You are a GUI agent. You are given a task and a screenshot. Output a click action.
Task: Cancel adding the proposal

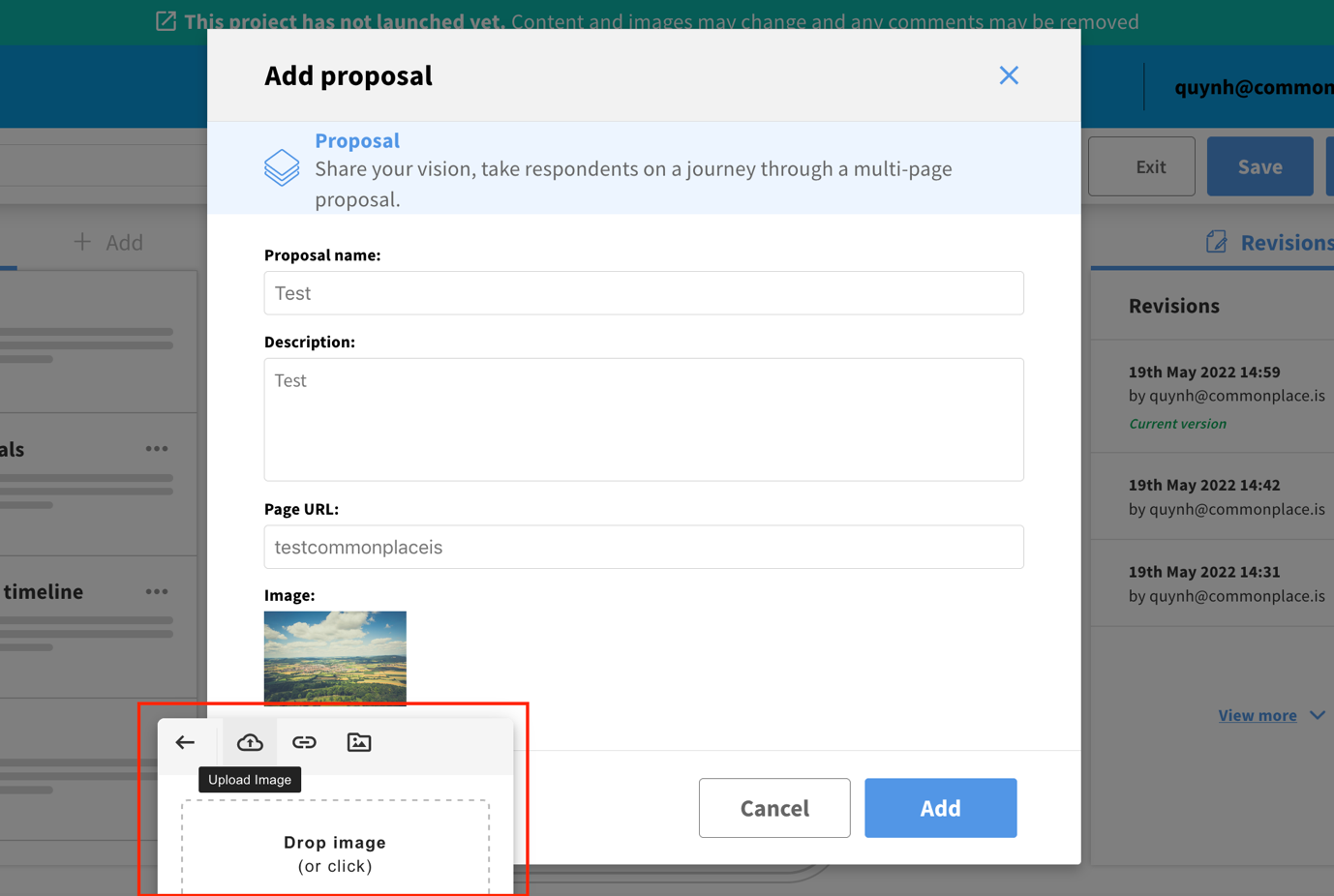pos(774,808)
